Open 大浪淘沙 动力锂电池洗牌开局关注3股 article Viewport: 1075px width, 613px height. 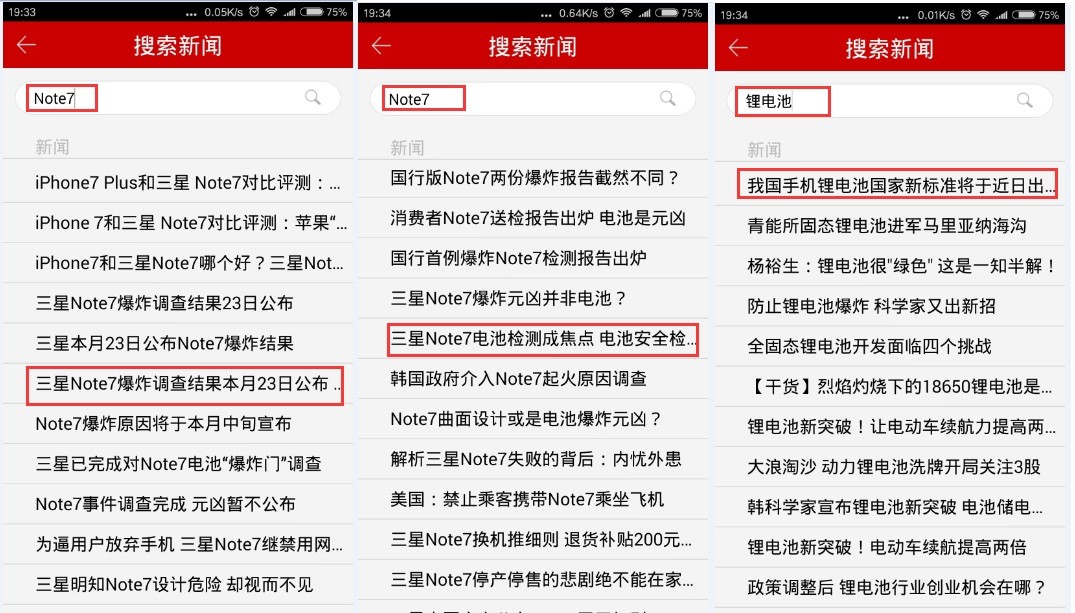tap(890, 467)
